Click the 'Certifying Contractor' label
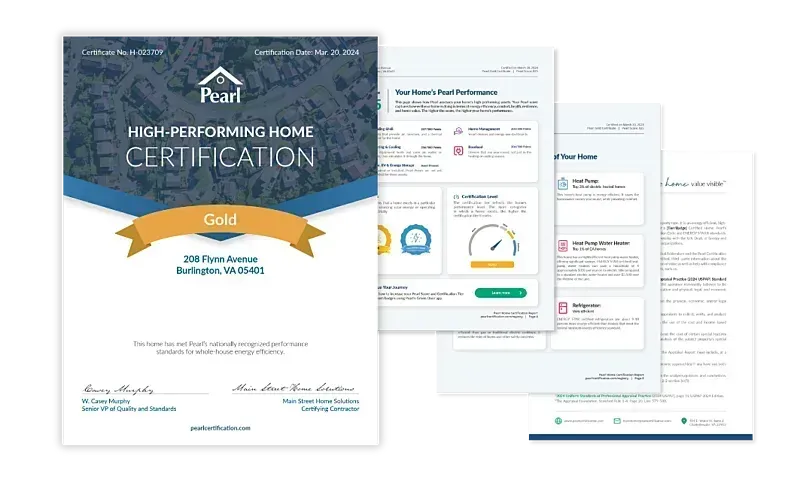The image size is (800, 480). tap(330, 409)
